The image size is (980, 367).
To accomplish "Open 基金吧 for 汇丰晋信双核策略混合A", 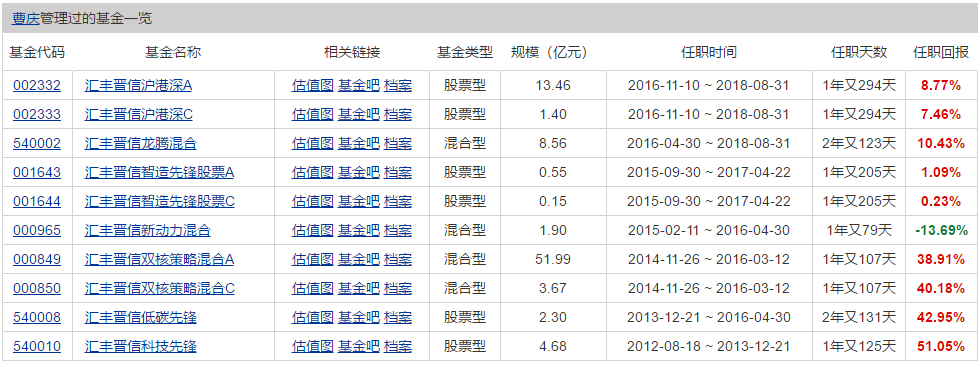I will (x=359, y=259).
